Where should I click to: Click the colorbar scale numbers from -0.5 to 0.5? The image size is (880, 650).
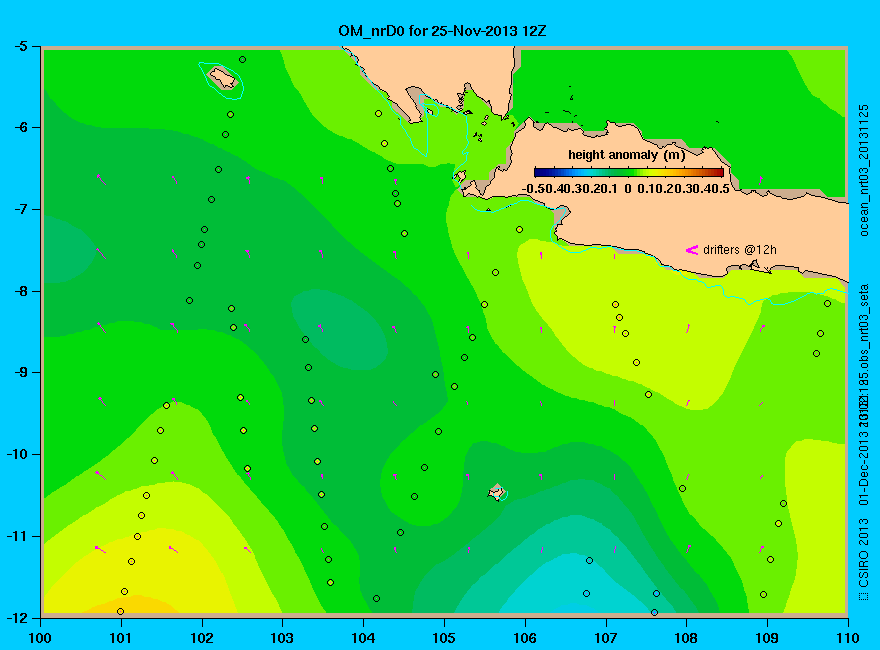click(x=626, y=189)
